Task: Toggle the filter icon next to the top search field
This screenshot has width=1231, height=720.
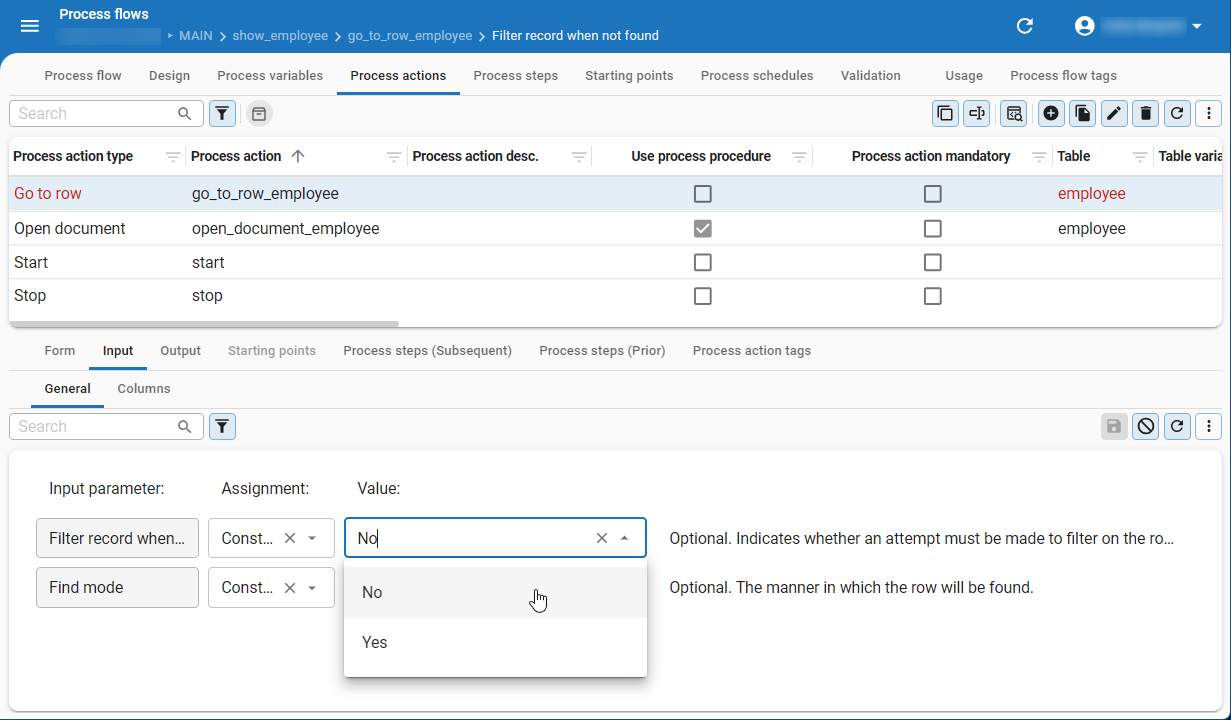Action: point(222,113)
